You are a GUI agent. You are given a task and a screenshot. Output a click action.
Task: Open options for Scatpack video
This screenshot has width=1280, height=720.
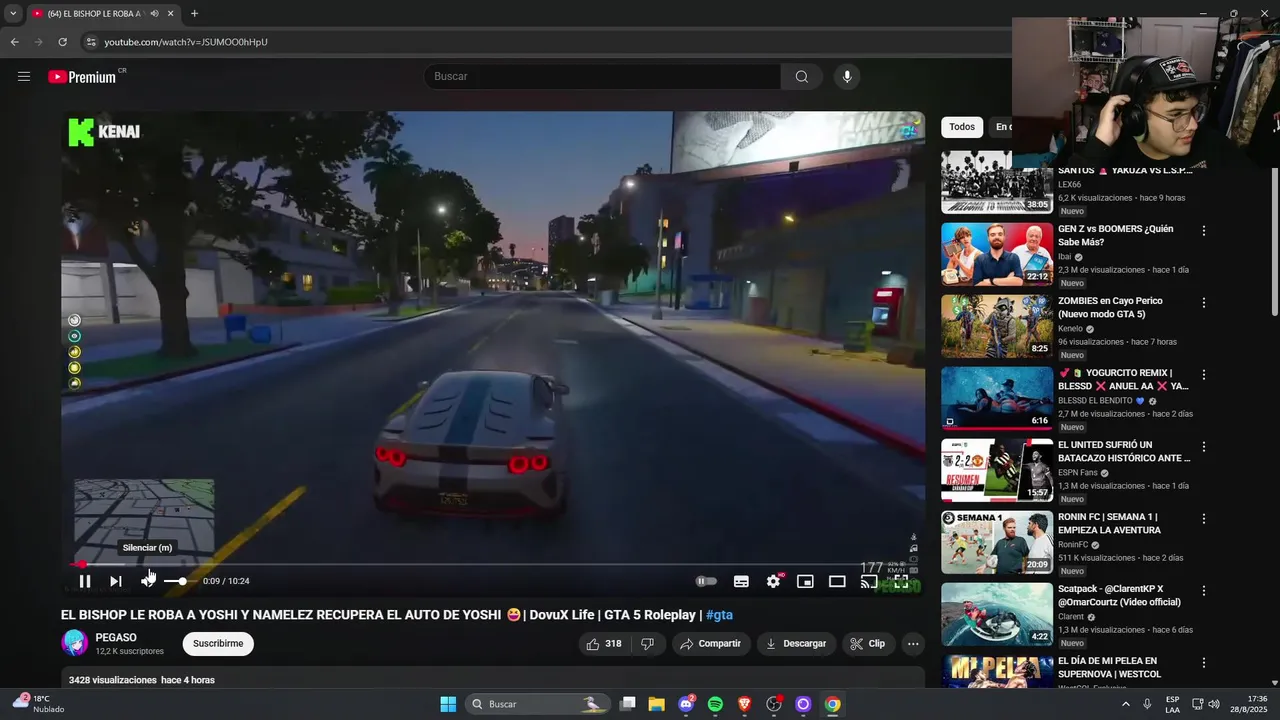point(1204,591)
